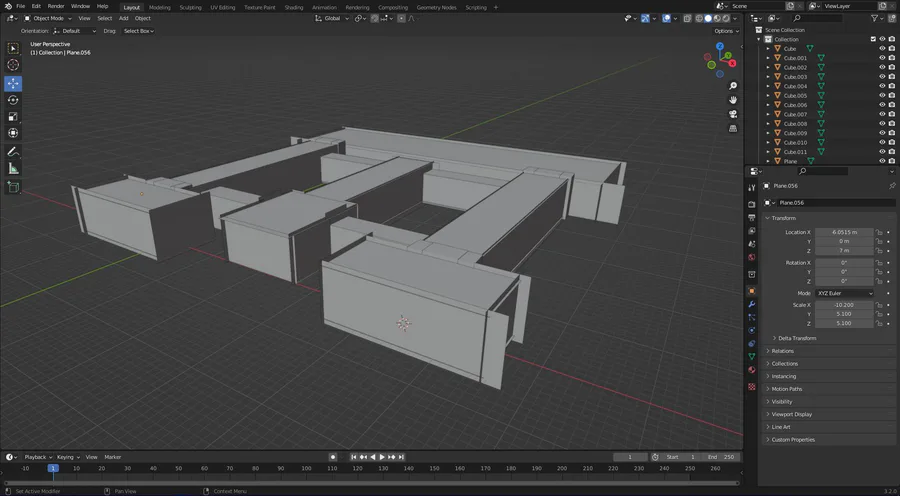Hide Cube.007 with its eye icon
The image size is (900, 496).
(x=882, y=114)
